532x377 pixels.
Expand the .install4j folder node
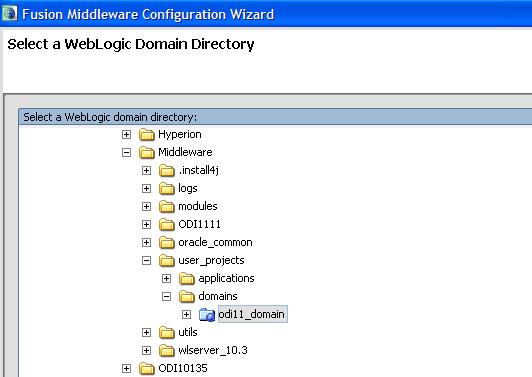146,170
